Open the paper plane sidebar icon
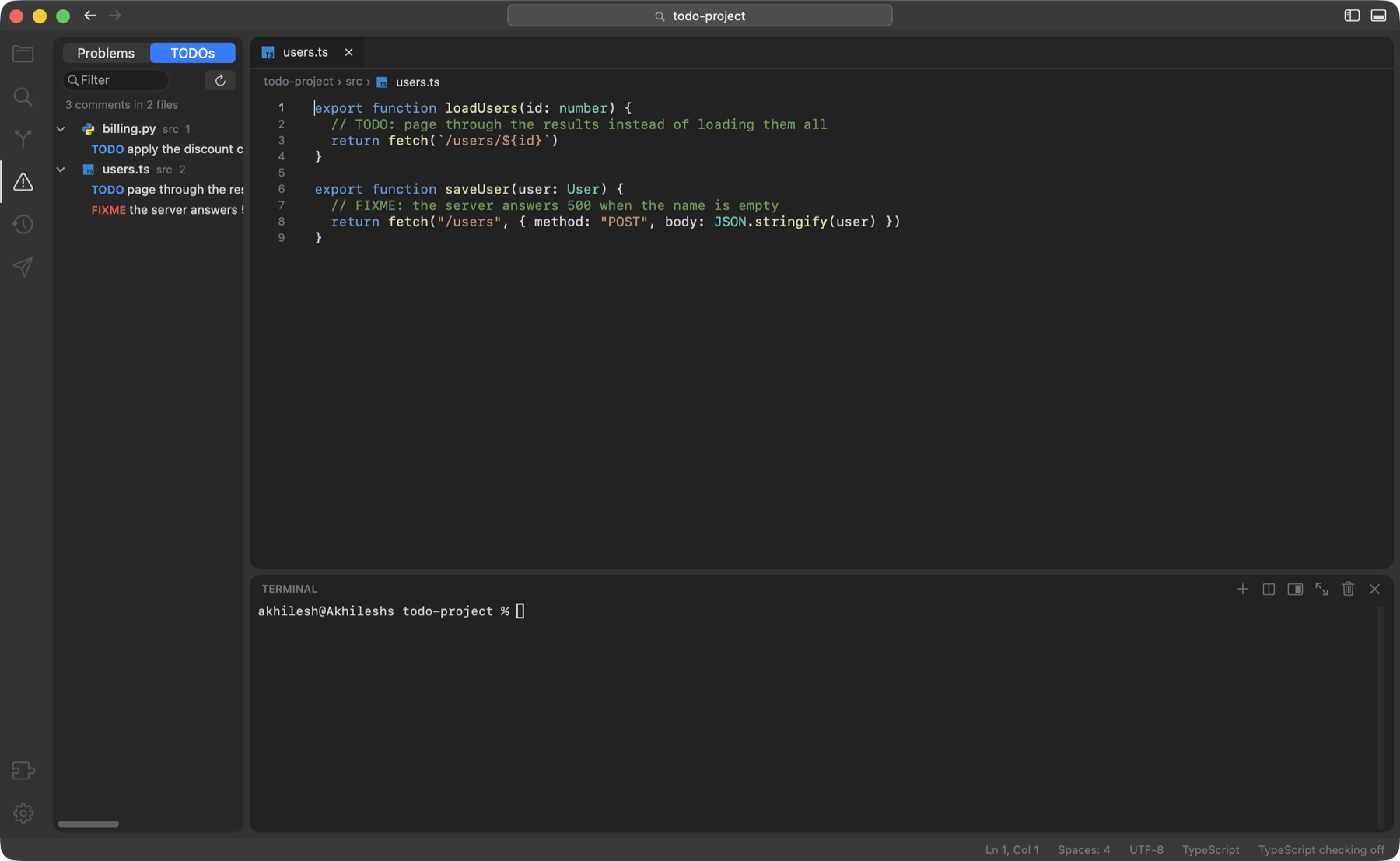Image resolution: width=1400 pixels, height=861 pixels. 23,267
